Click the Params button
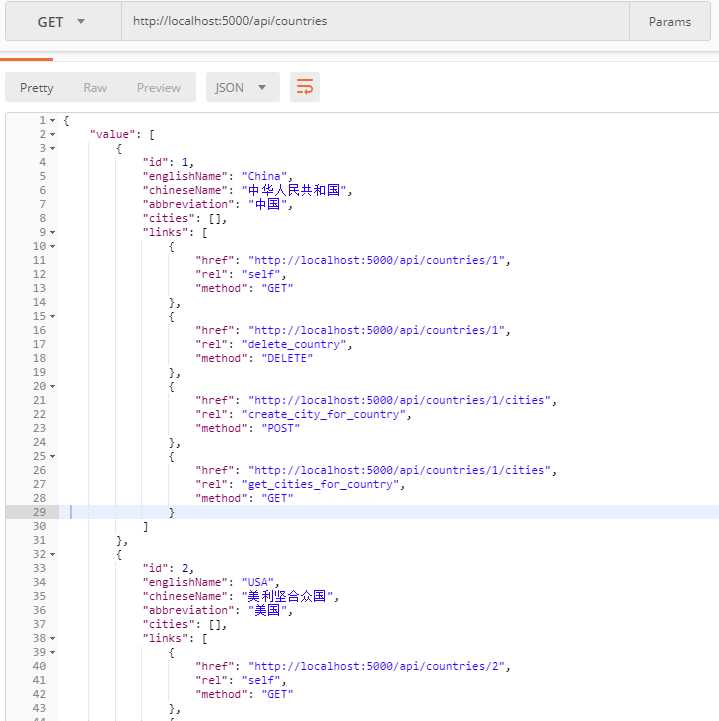Image resolution: width=719 pixels, height=721 pixels. pos(669,22)
